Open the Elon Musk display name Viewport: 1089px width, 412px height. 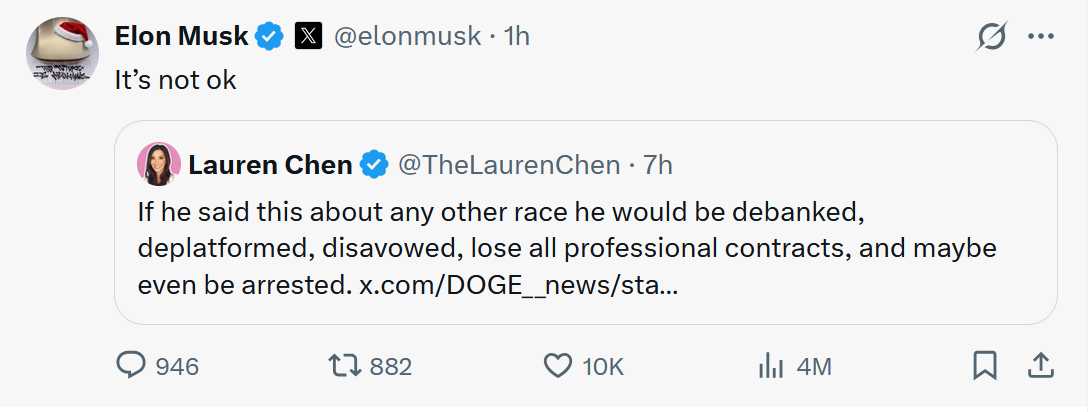[x=181, y=37]
